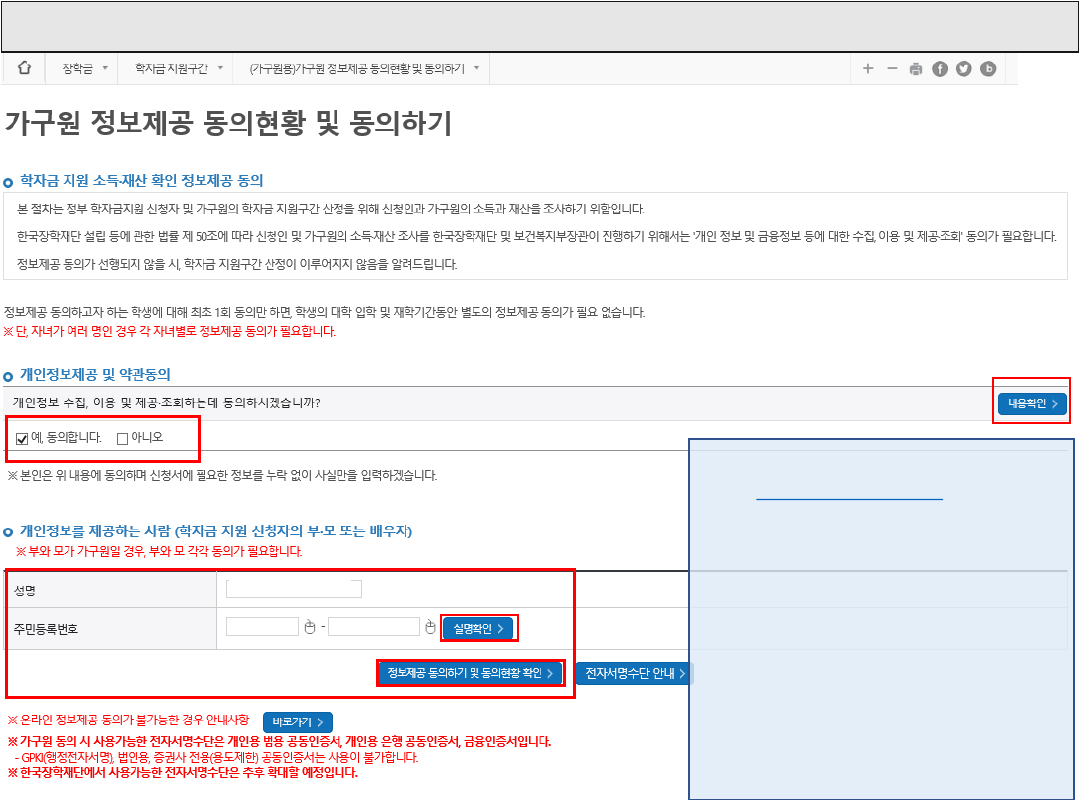Share page via Facebook icon

tap(940, 69)
